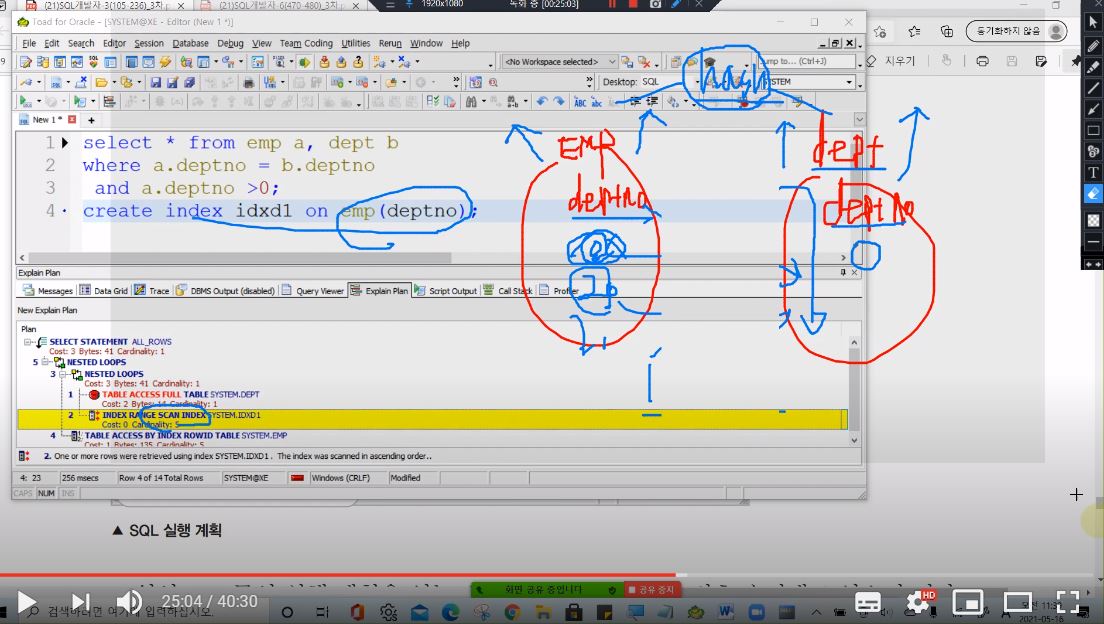Open the Utilities menu
This screenshot has height=624, width=1104.
click(x=356, y=43)
